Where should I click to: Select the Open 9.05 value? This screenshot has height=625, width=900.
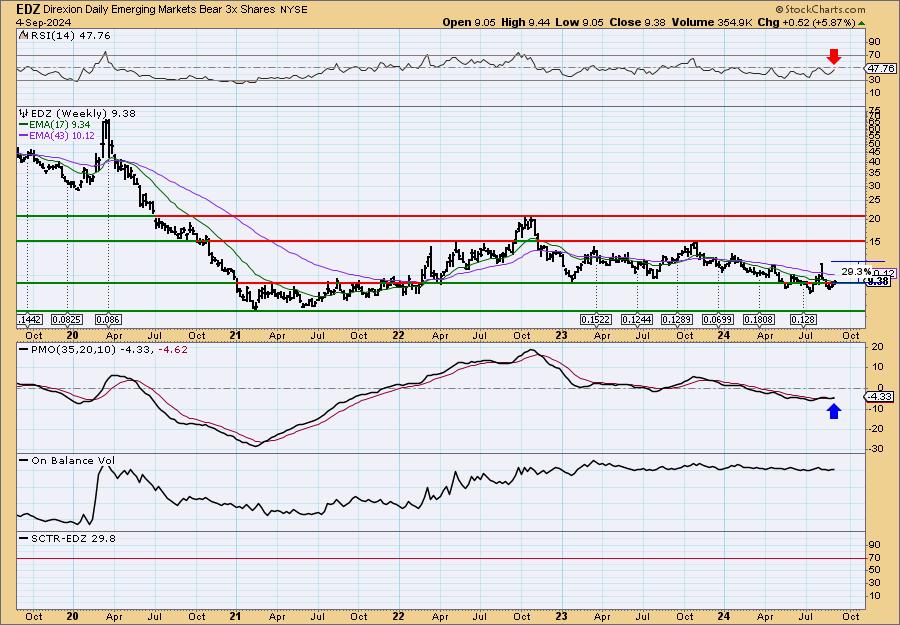point(469,22)
